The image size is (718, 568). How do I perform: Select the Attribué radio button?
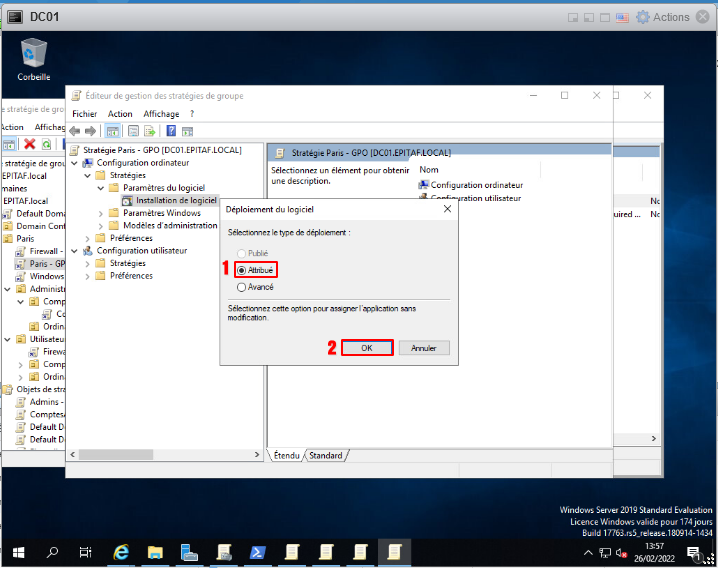pyautogui.click(x=241, y=270)
